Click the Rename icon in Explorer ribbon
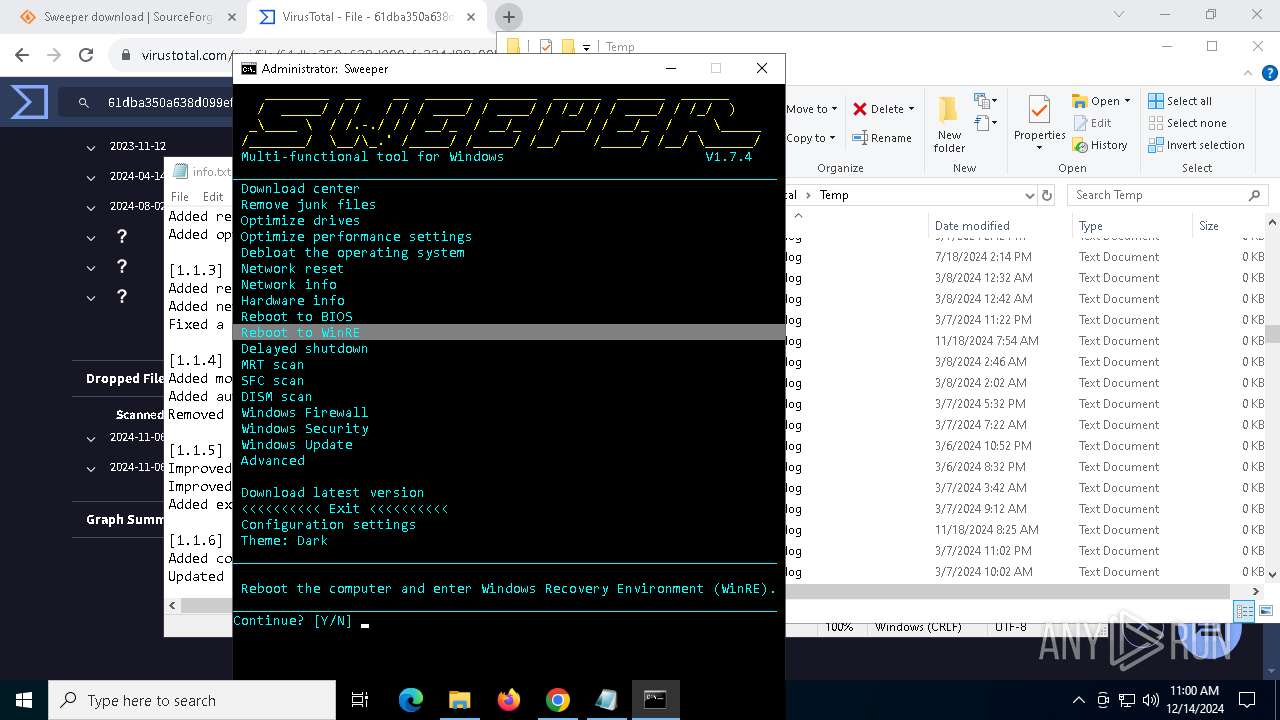This screenshot has height=720, width=1280. pyautogui.click(x=859, y=138)
